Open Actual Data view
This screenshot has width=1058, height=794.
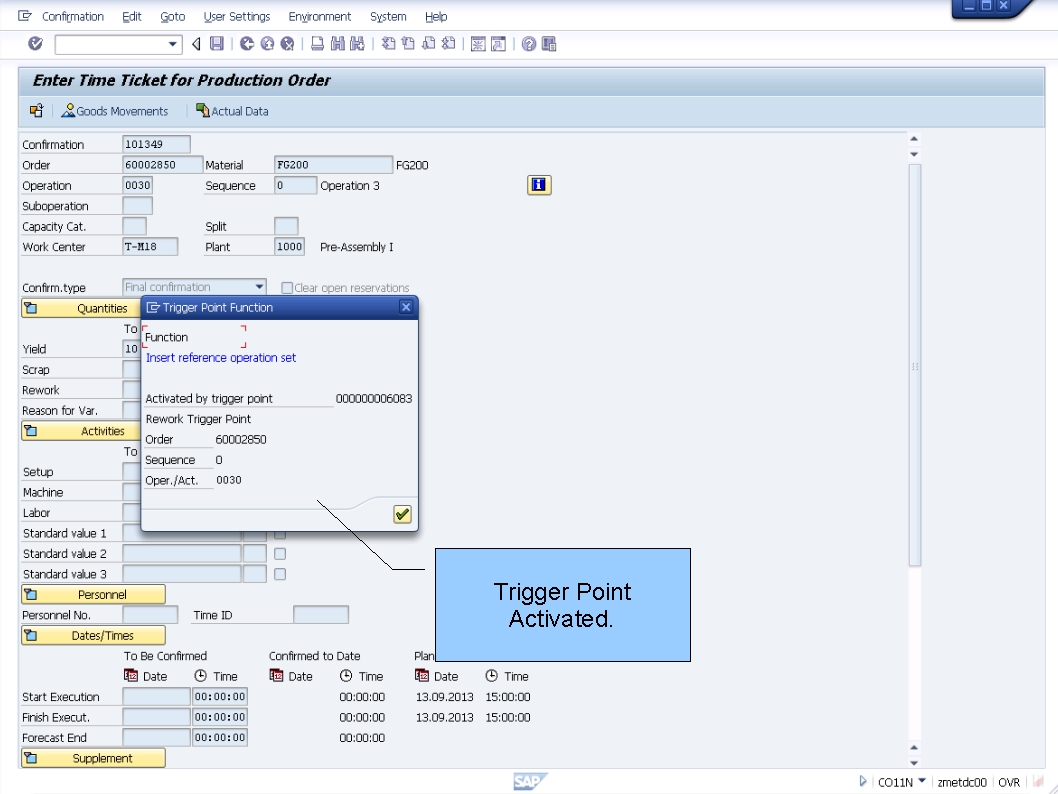pyautogui.click(x=232, y=111)
